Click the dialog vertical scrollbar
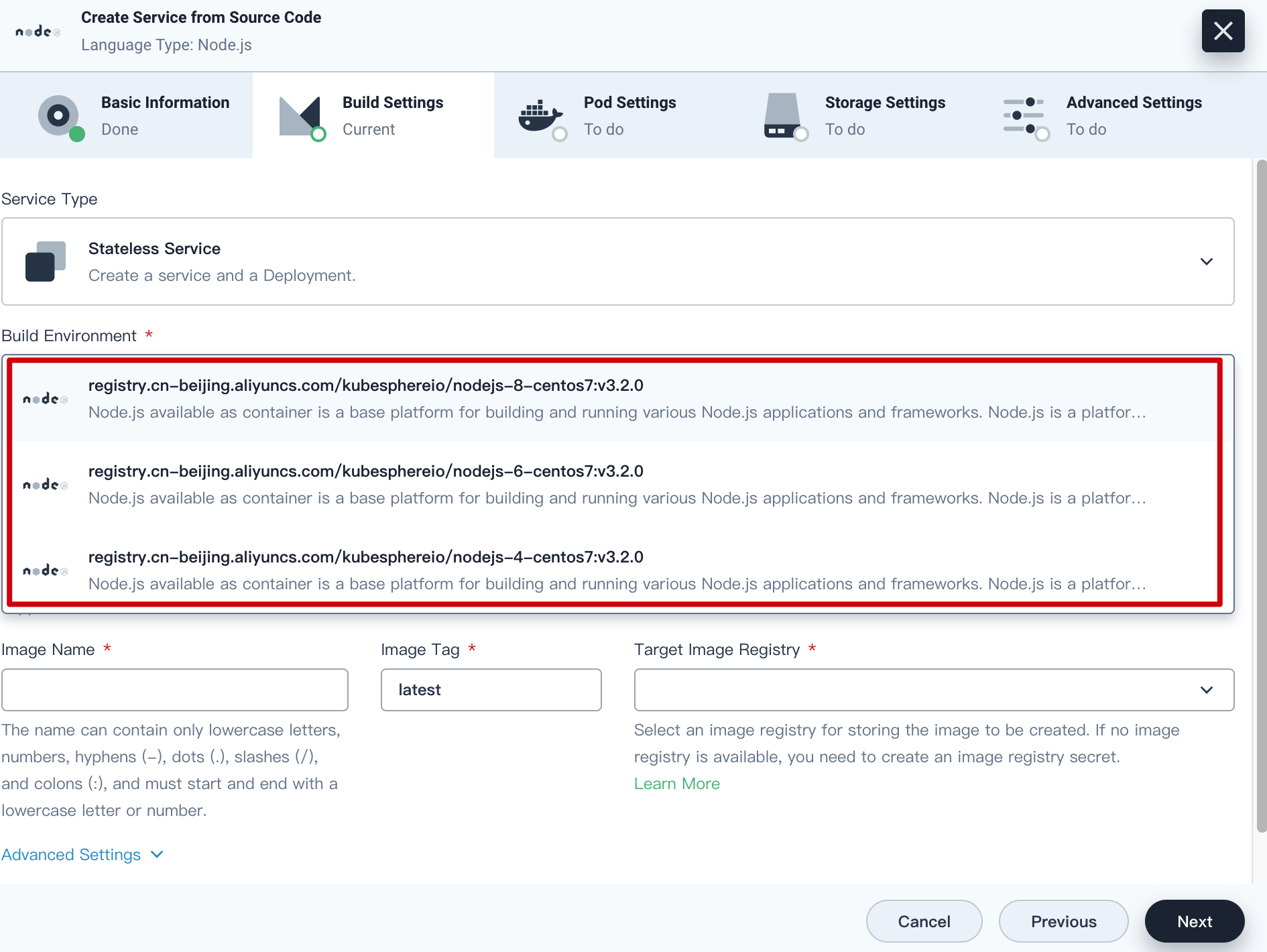This screenshot has width=1267, height=952. coord(1261,496)
